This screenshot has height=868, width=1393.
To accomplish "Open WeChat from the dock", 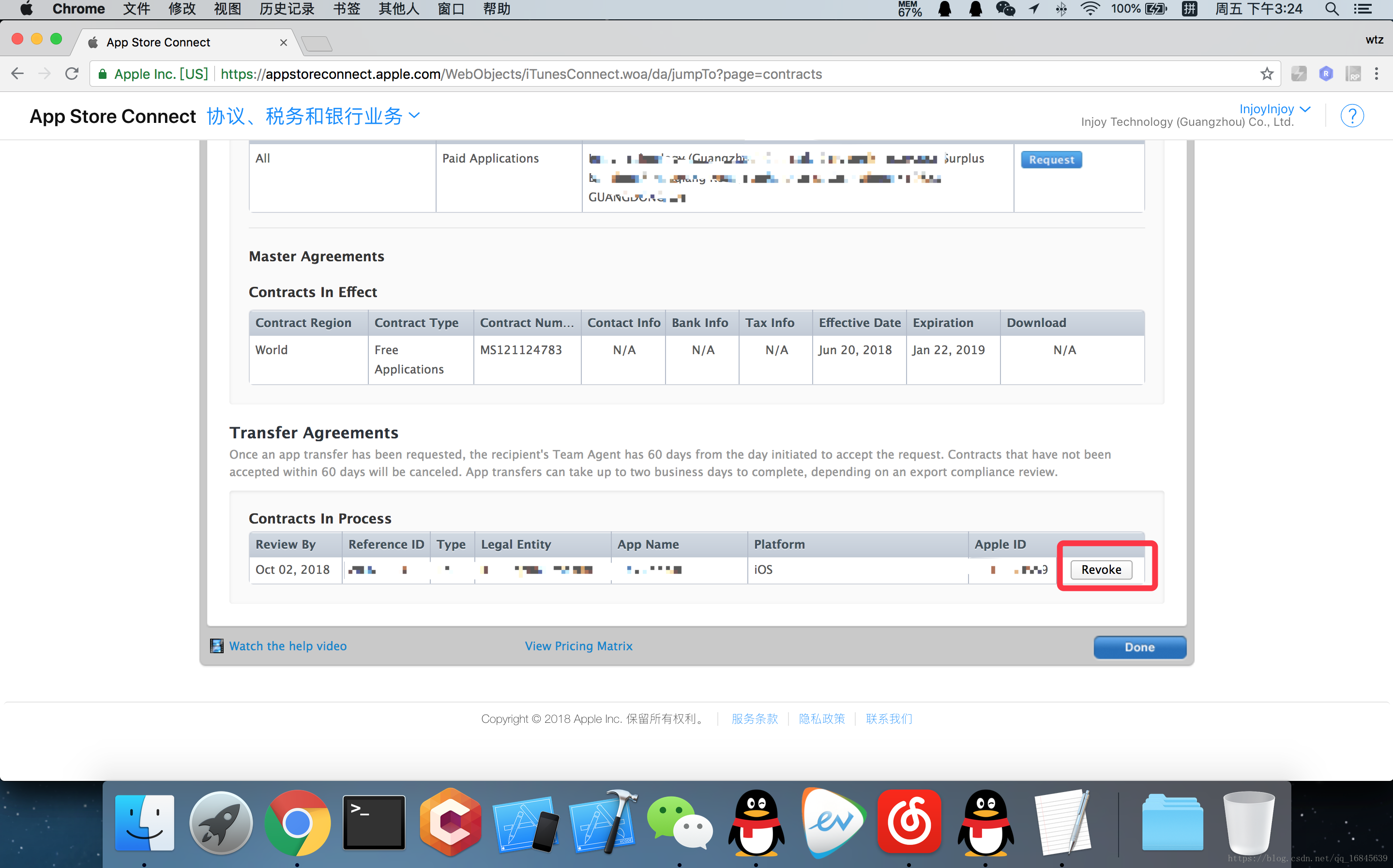I will point(679,822).
